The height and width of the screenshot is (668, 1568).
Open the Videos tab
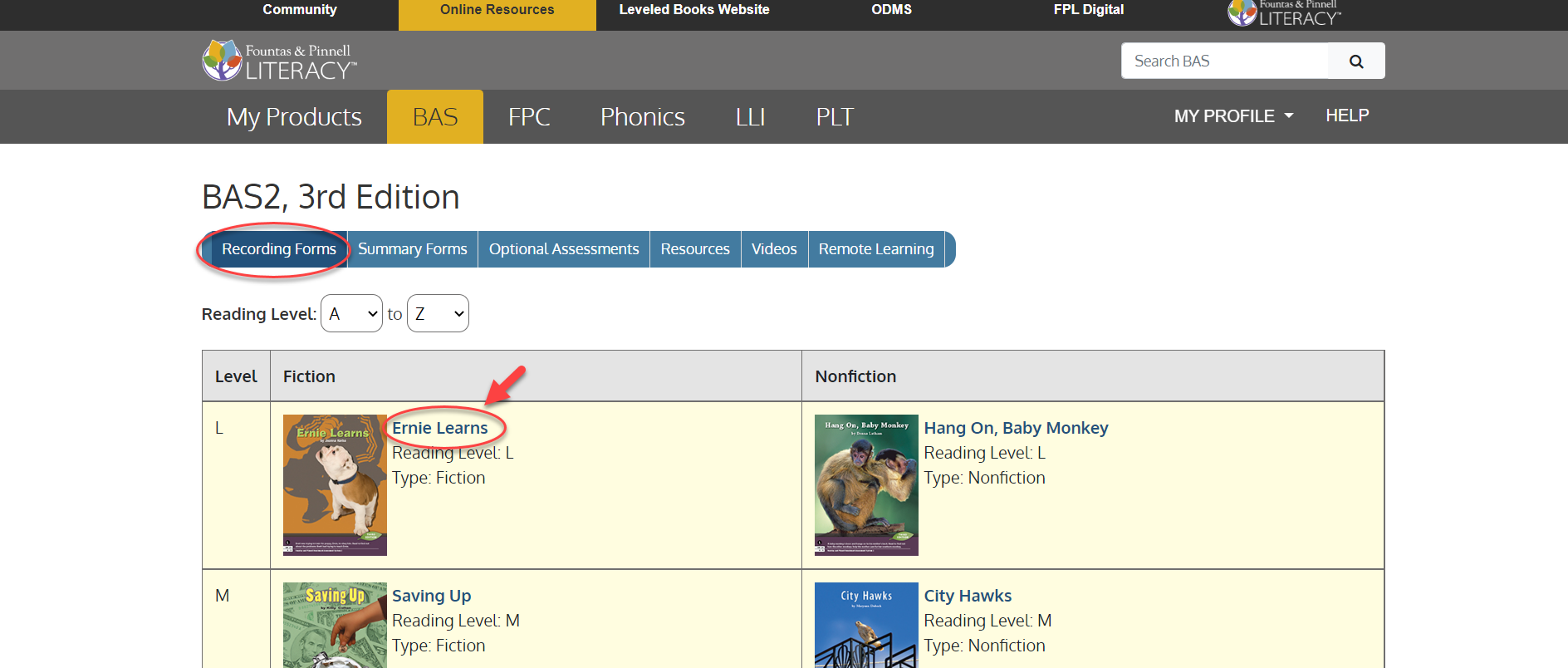click(773, 249)
